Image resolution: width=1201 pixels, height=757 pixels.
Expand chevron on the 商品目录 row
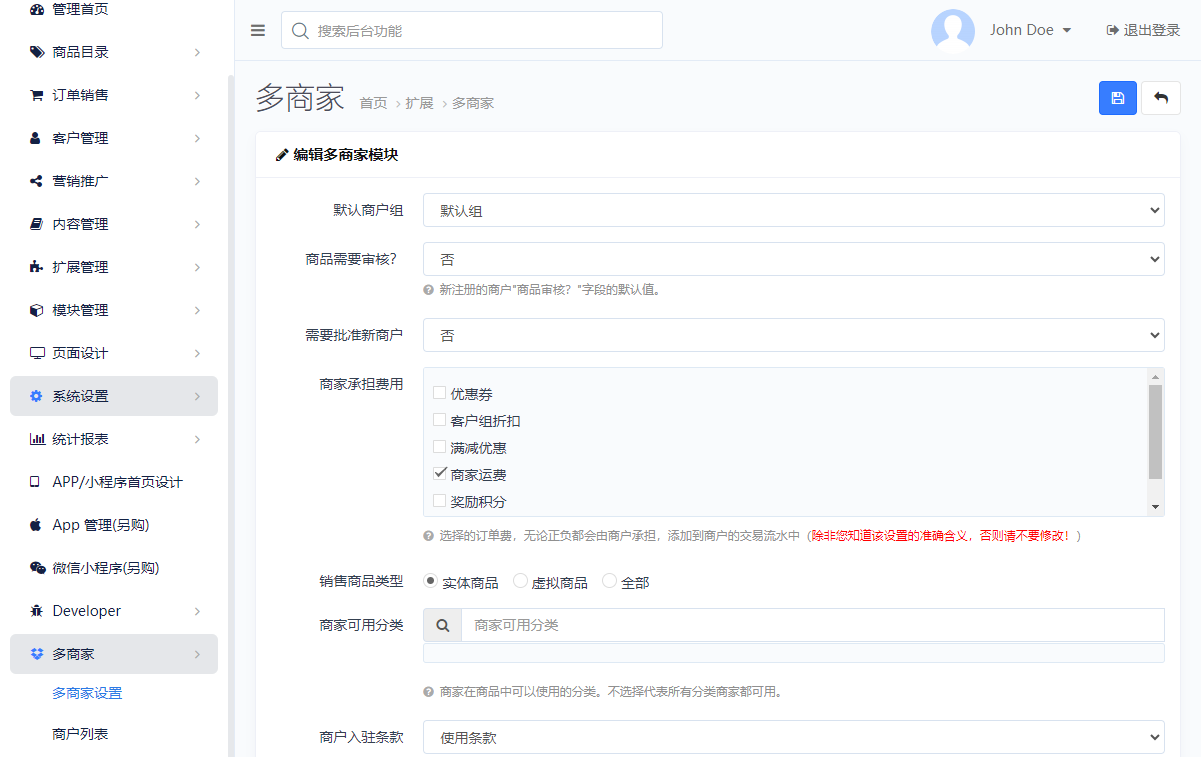tap(197, 52)
